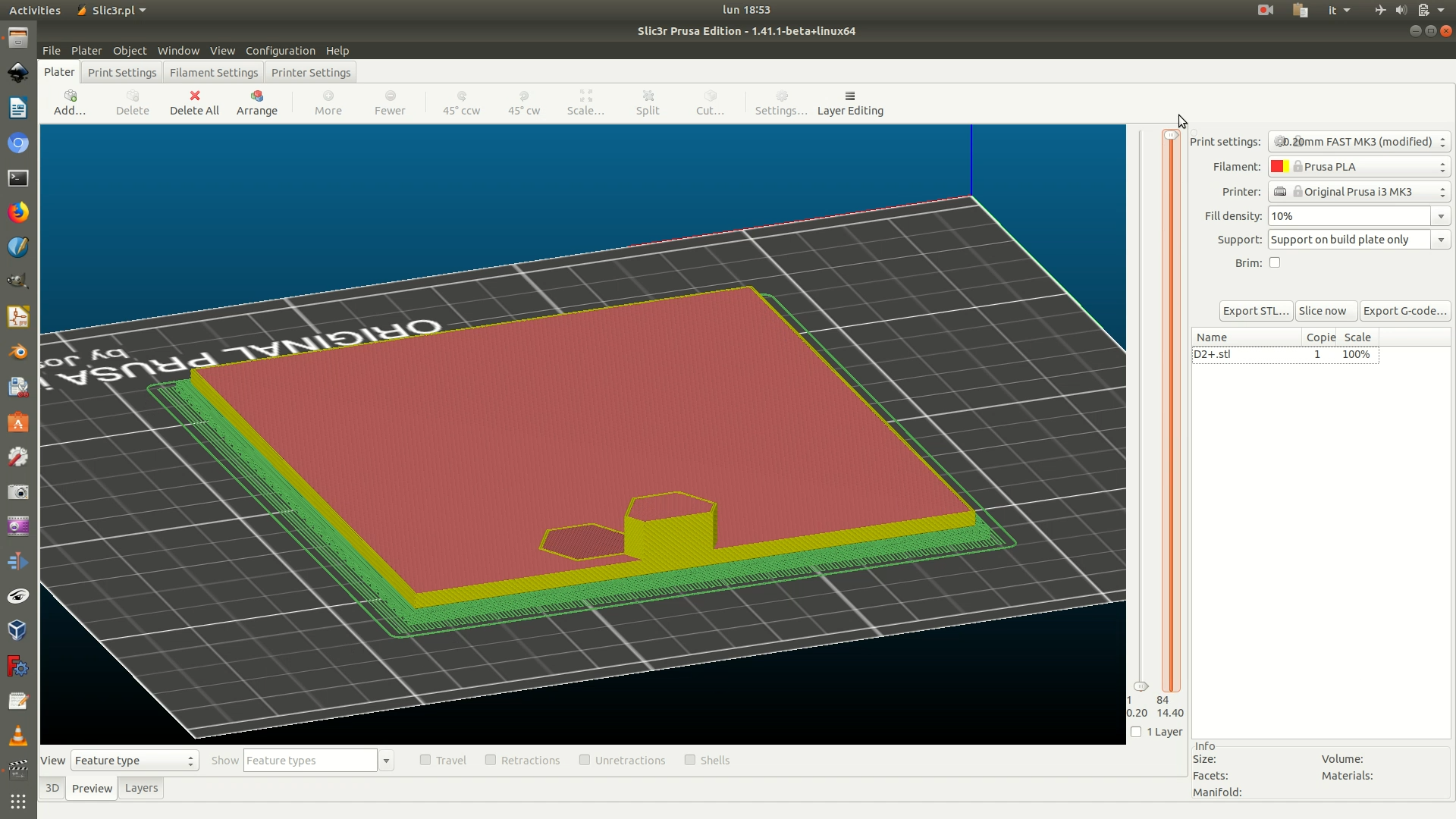The image size is (1456, 819).
Task: Click the Delete All toolbar icon
Action: [x=195, y=96]
